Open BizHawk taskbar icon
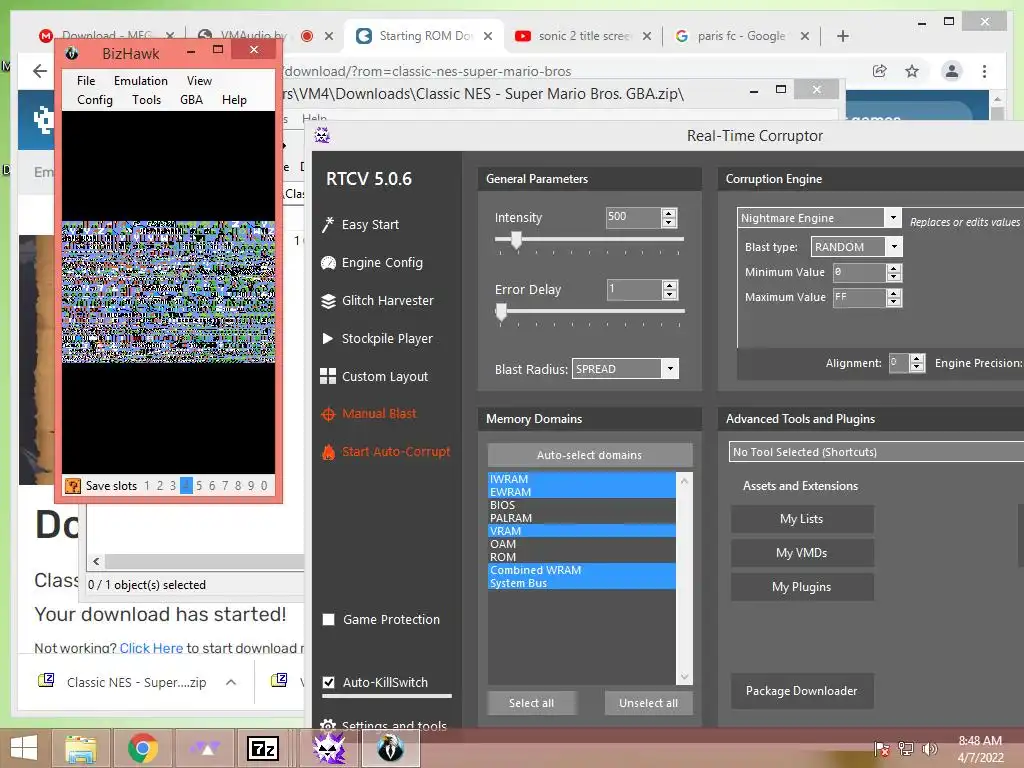 tap(391, 748)
